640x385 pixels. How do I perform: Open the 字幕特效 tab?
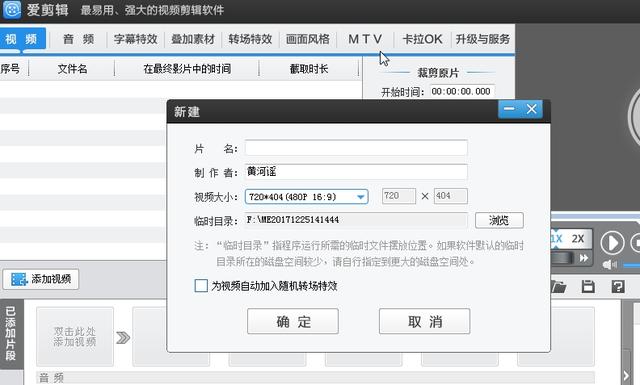coord(136,39)
